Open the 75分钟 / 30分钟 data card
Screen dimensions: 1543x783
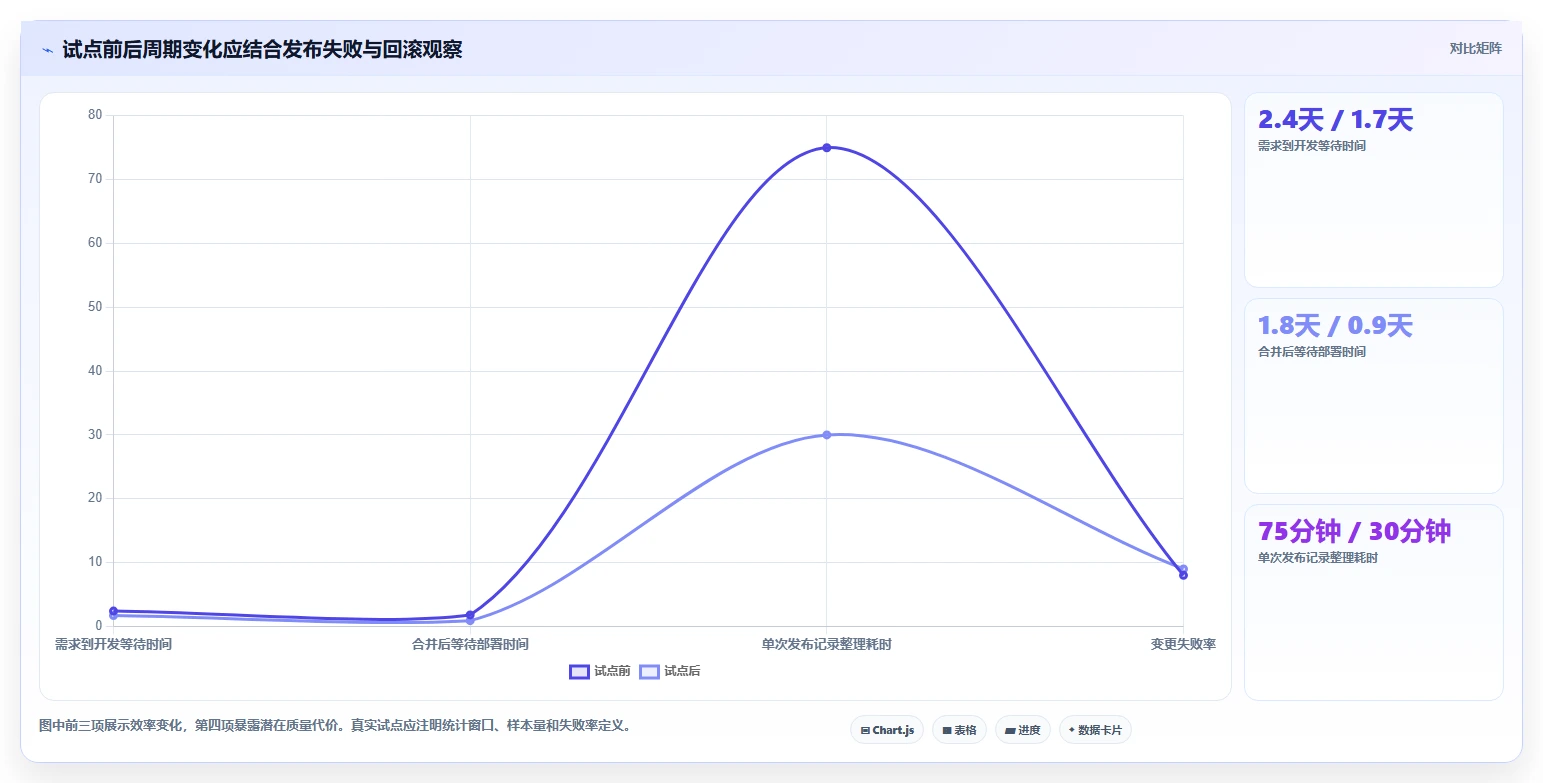[1373, 602]
